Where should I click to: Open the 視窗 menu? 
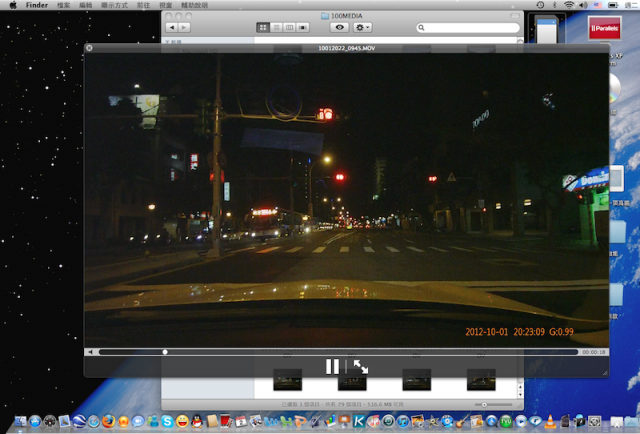coord(165,5)
